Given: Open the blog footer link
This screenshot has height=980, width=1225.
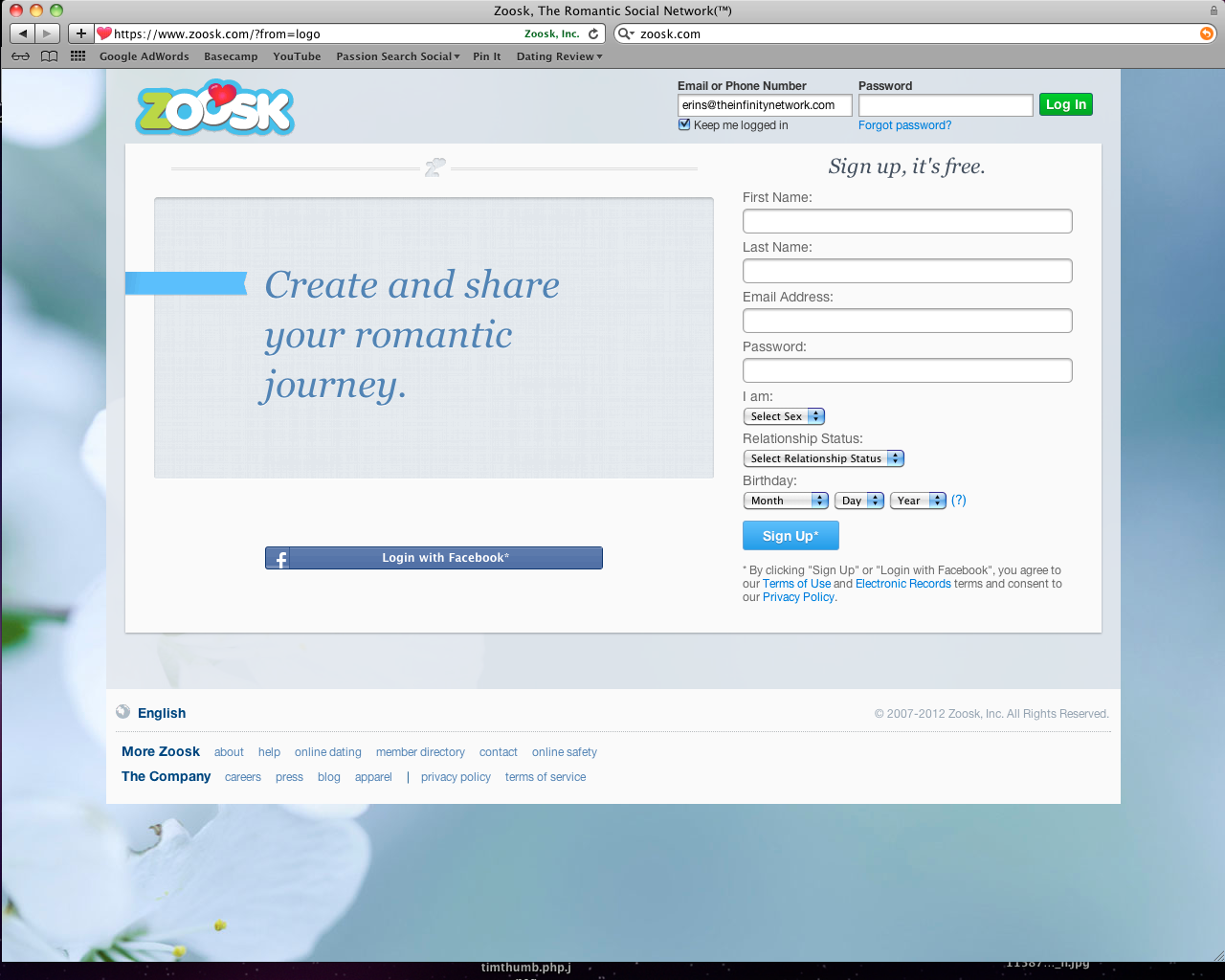Looking at the screenshot, I should click(x=329, y=777).
